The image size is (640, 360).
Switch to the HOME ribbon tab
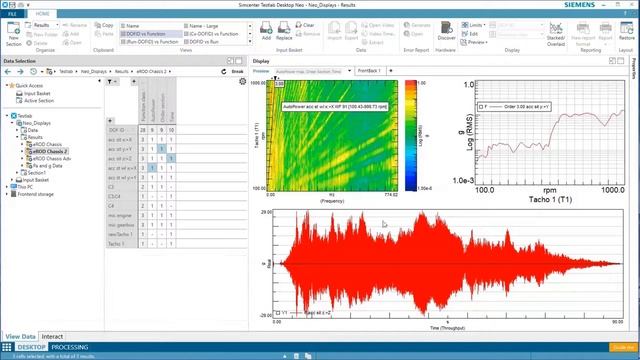[42, 14]
